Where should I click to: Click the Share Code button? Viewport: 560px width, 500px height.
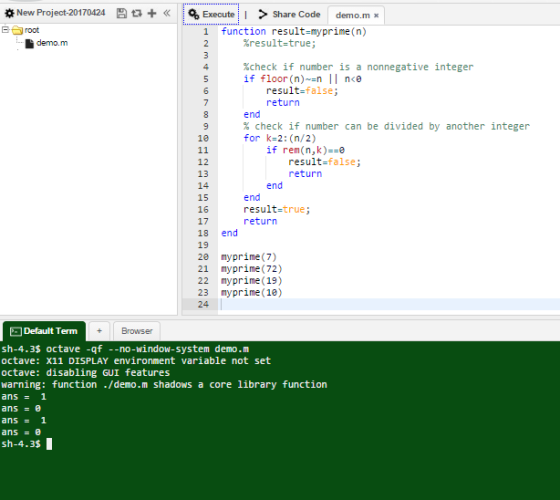point(289,14)
